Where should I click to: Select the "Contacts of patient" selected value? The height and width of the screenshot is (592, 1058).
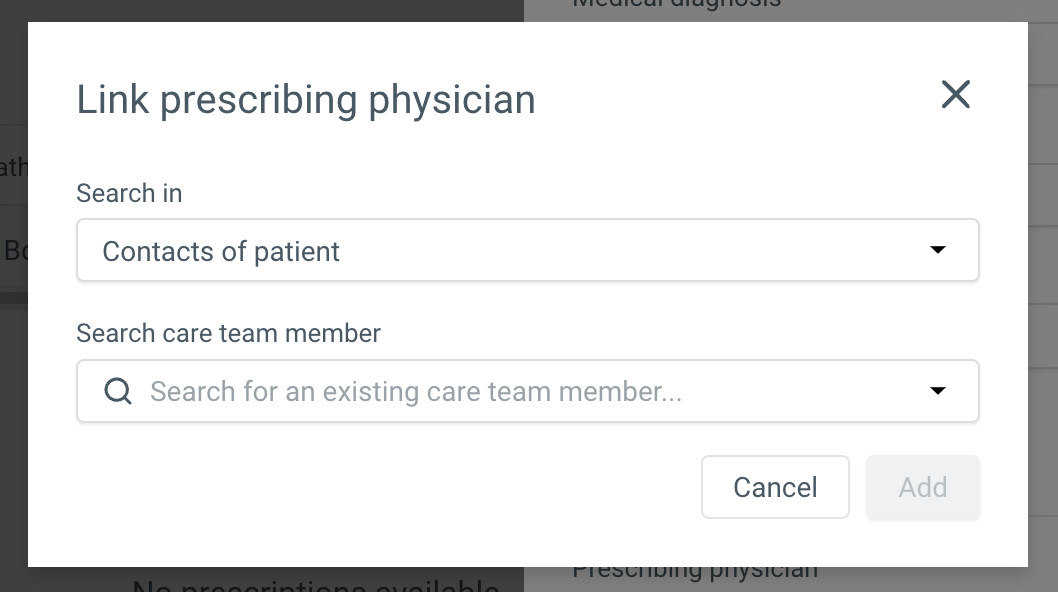[221, 252]
